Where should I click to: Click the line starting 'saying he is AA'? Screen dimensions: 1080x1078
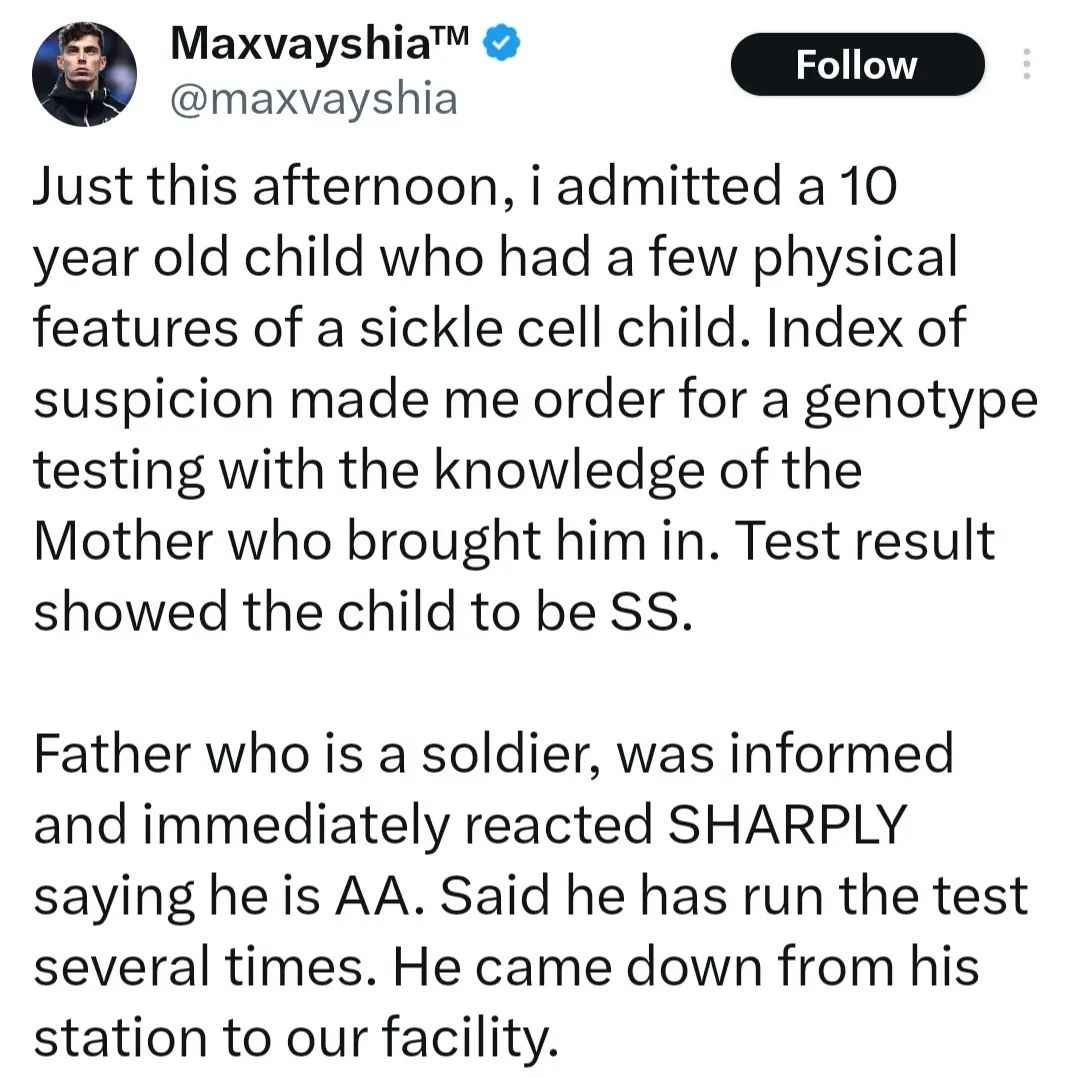[531, 897]
